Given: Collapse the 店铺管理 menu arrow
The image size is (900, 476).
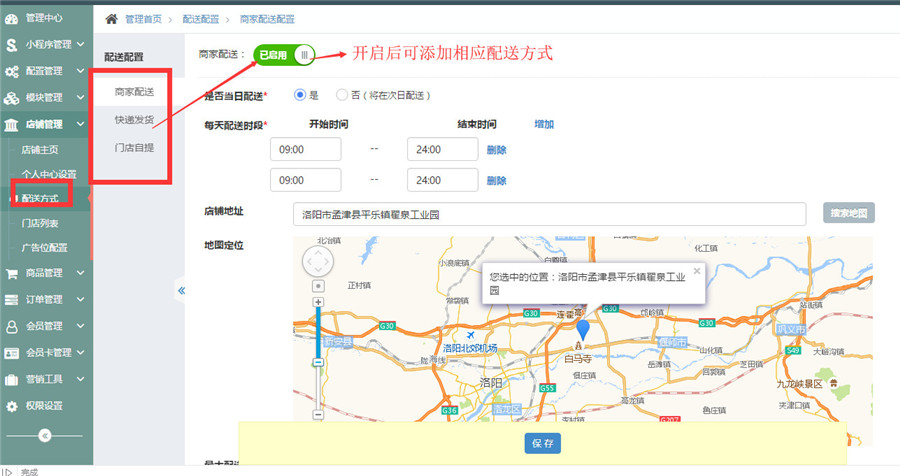Looking at the screenshot, I should coord(80,124).
